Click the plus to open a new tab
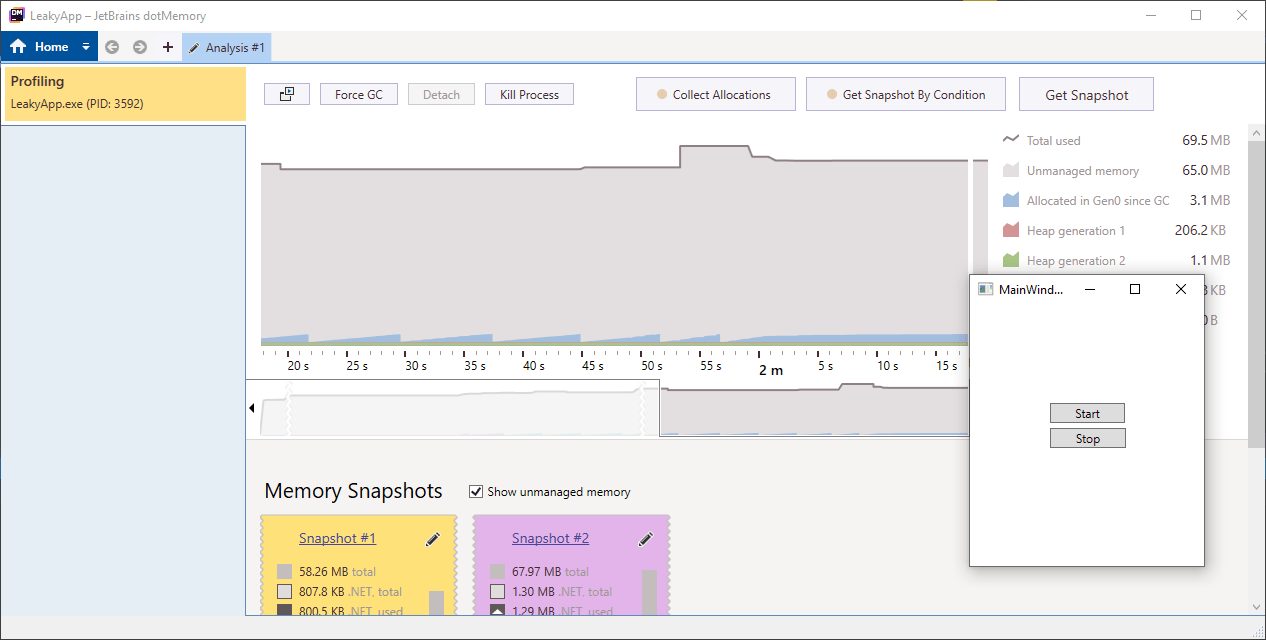The height and width of the screenshot is (640, 1266). click(x=167, y=46)
